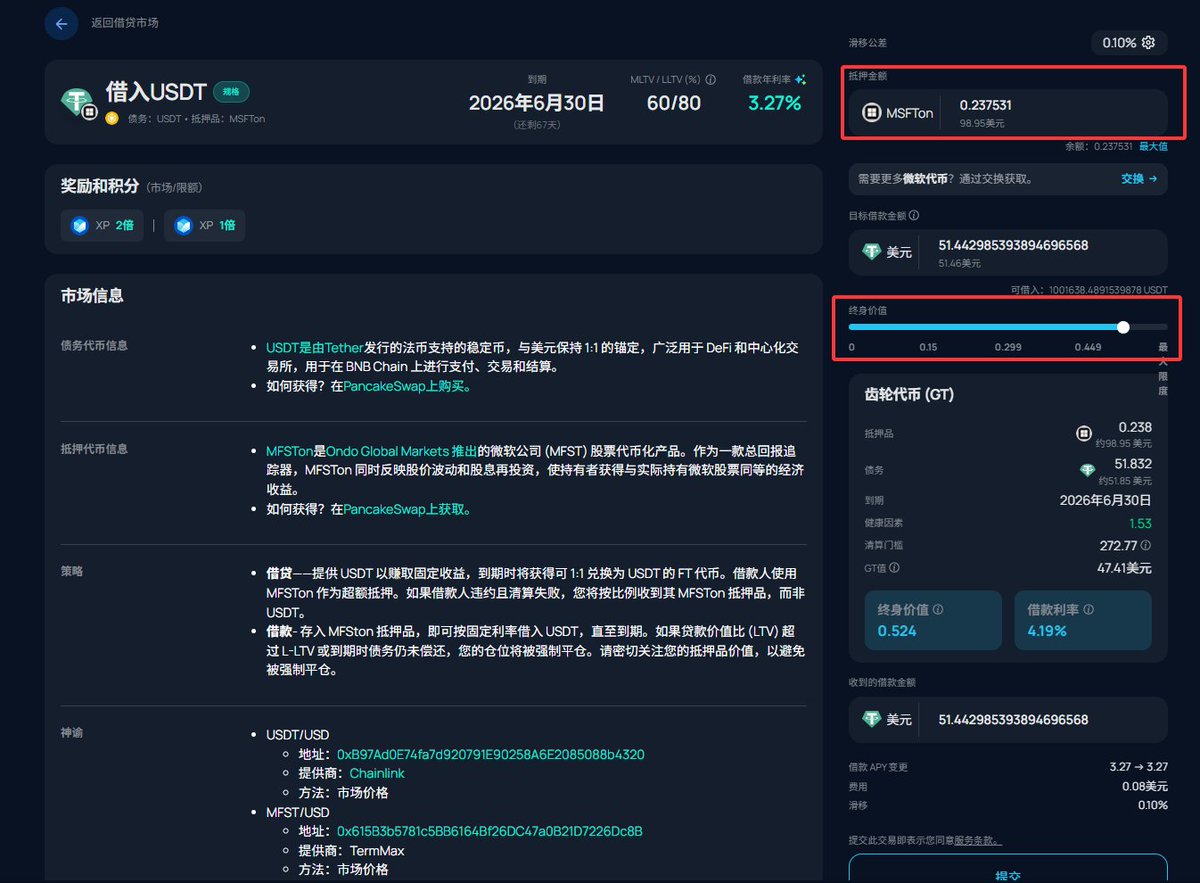Click the Tether icon in GT 债务 row
Screen dimensions: 1200x883
click(x=1087, y=470)
